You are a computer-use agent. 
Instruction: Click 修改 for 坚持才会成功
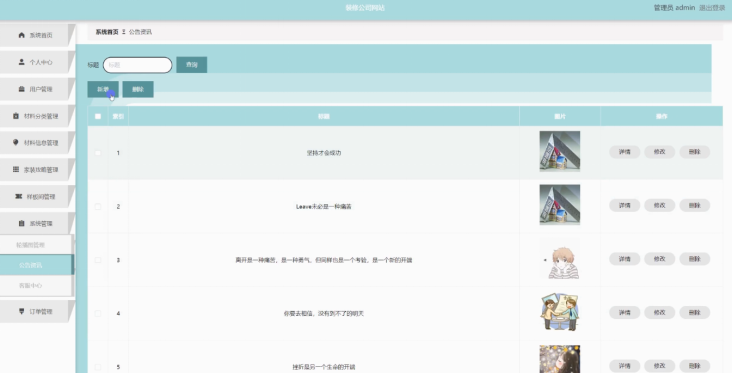pyautogui.click(x=659, y=152)
